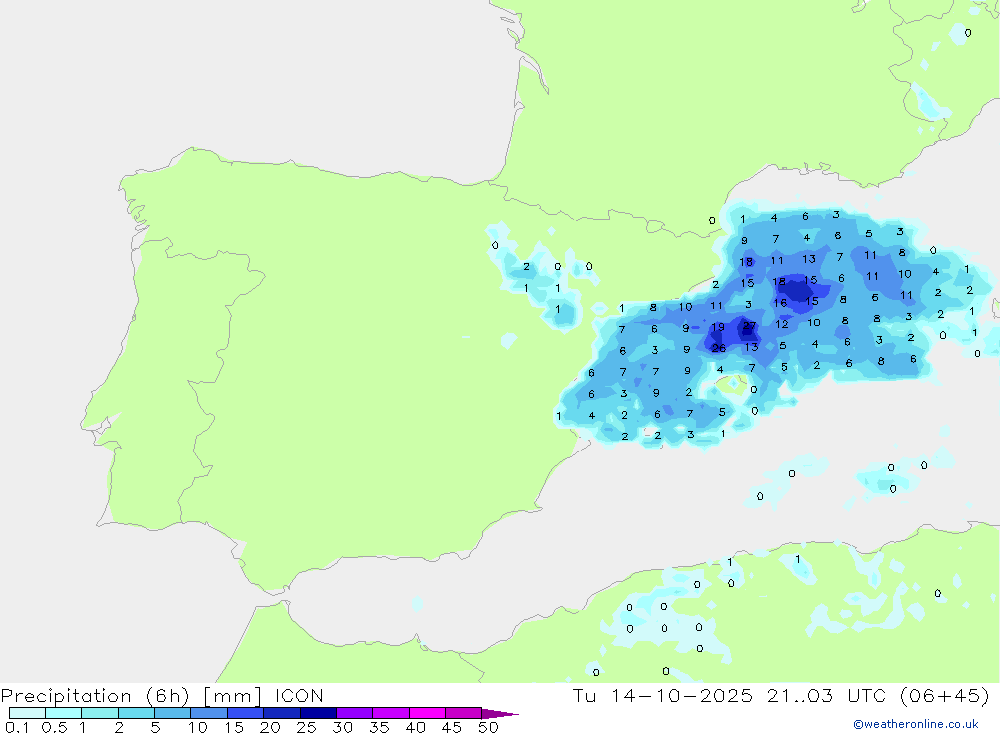Click the precipitation value 19 on map
This screenshot has width=1000, height=733.
pos(718,327)
